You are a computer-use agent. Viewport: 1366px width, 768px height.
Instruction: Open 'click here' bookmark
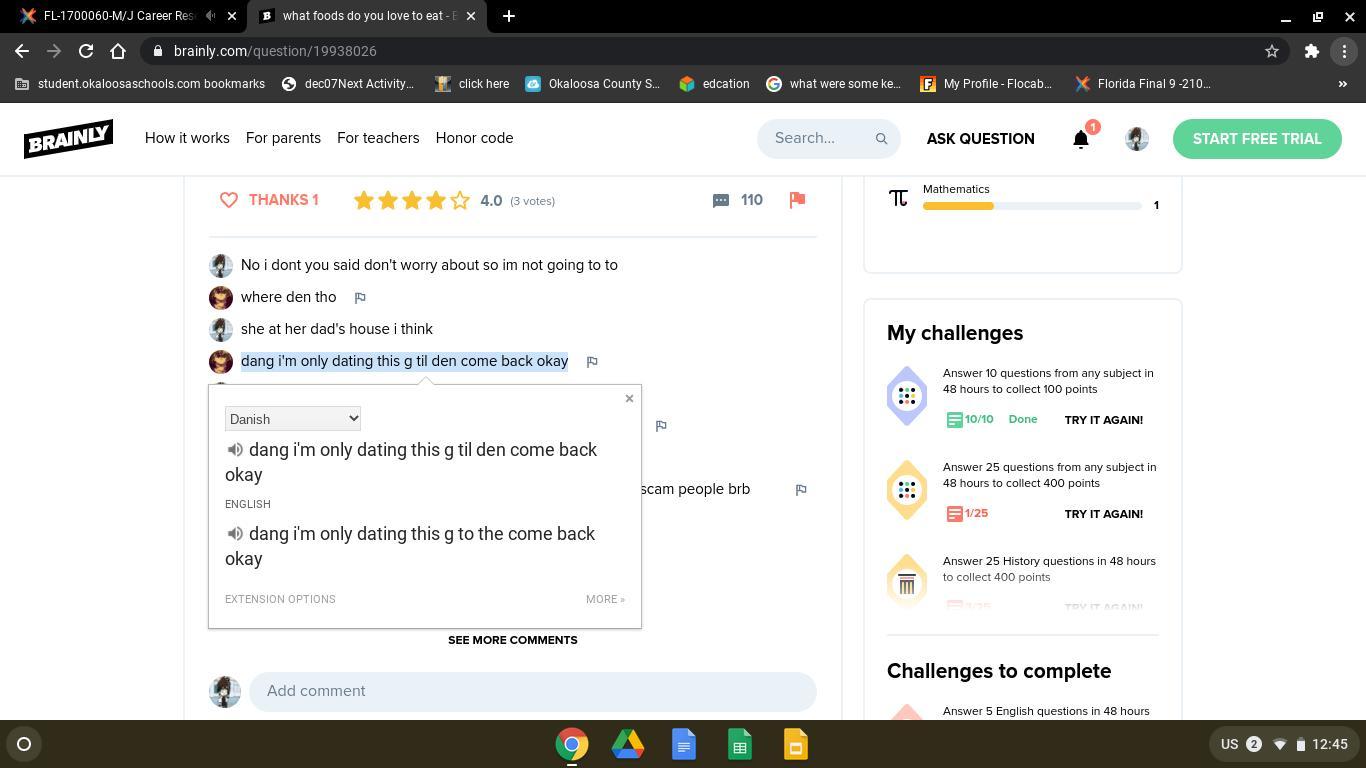coord(472,84)
